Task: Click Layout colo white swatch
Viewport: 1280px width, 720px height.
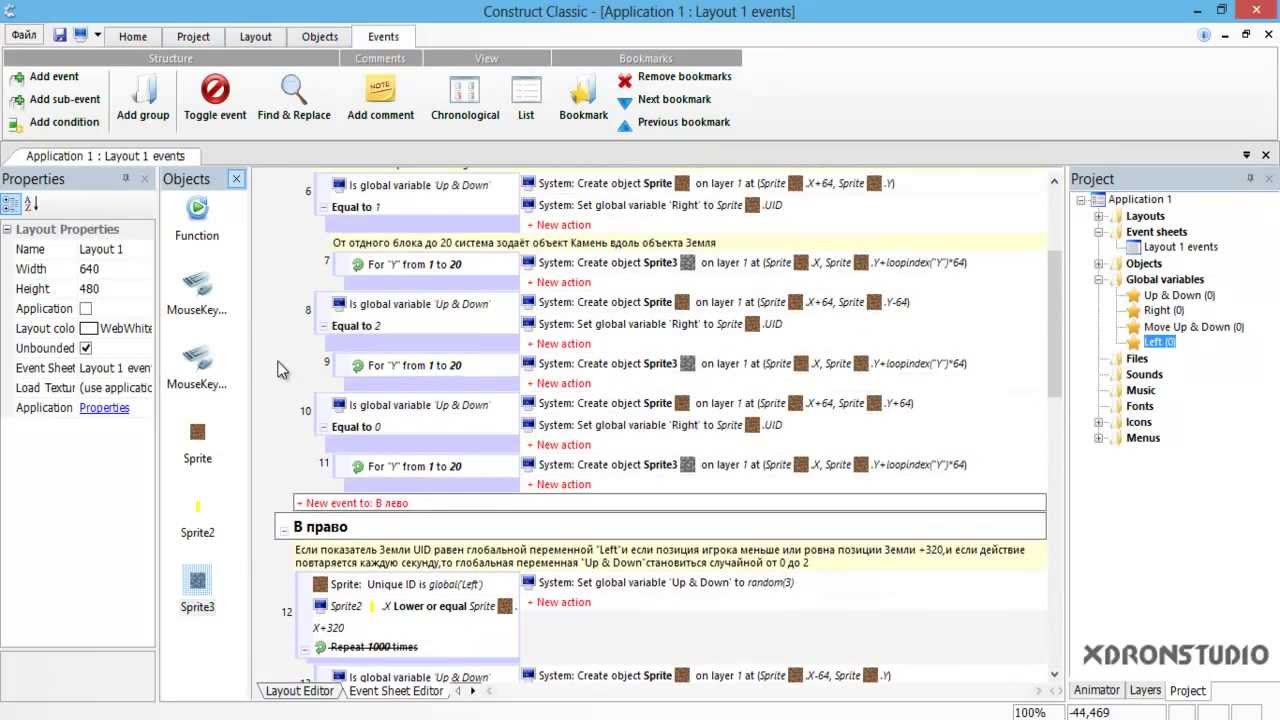Action: pos(88,328)
